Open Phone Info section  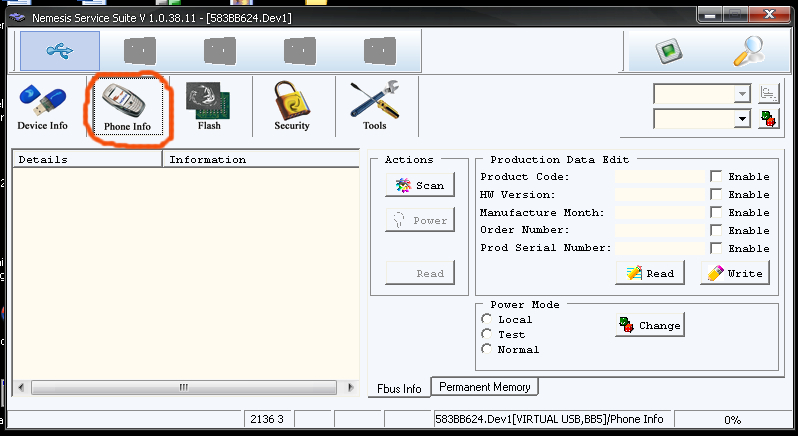pyautogui.click(x=127, y=108)
